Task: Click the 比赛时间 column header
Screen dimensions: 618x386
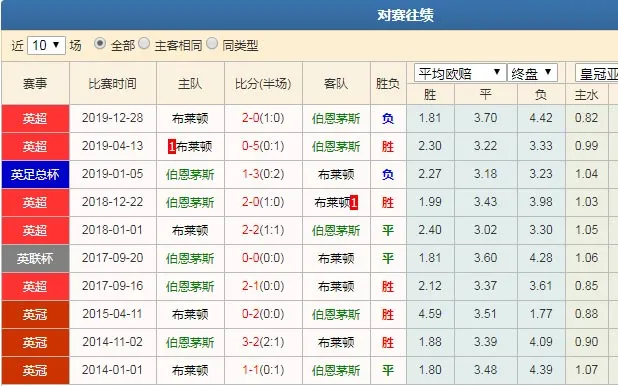Action: point(113,83)
